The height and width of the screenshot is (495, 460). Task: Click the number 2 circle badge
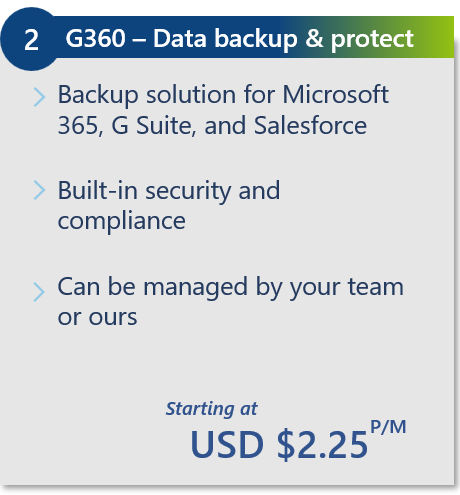[31, 39]
